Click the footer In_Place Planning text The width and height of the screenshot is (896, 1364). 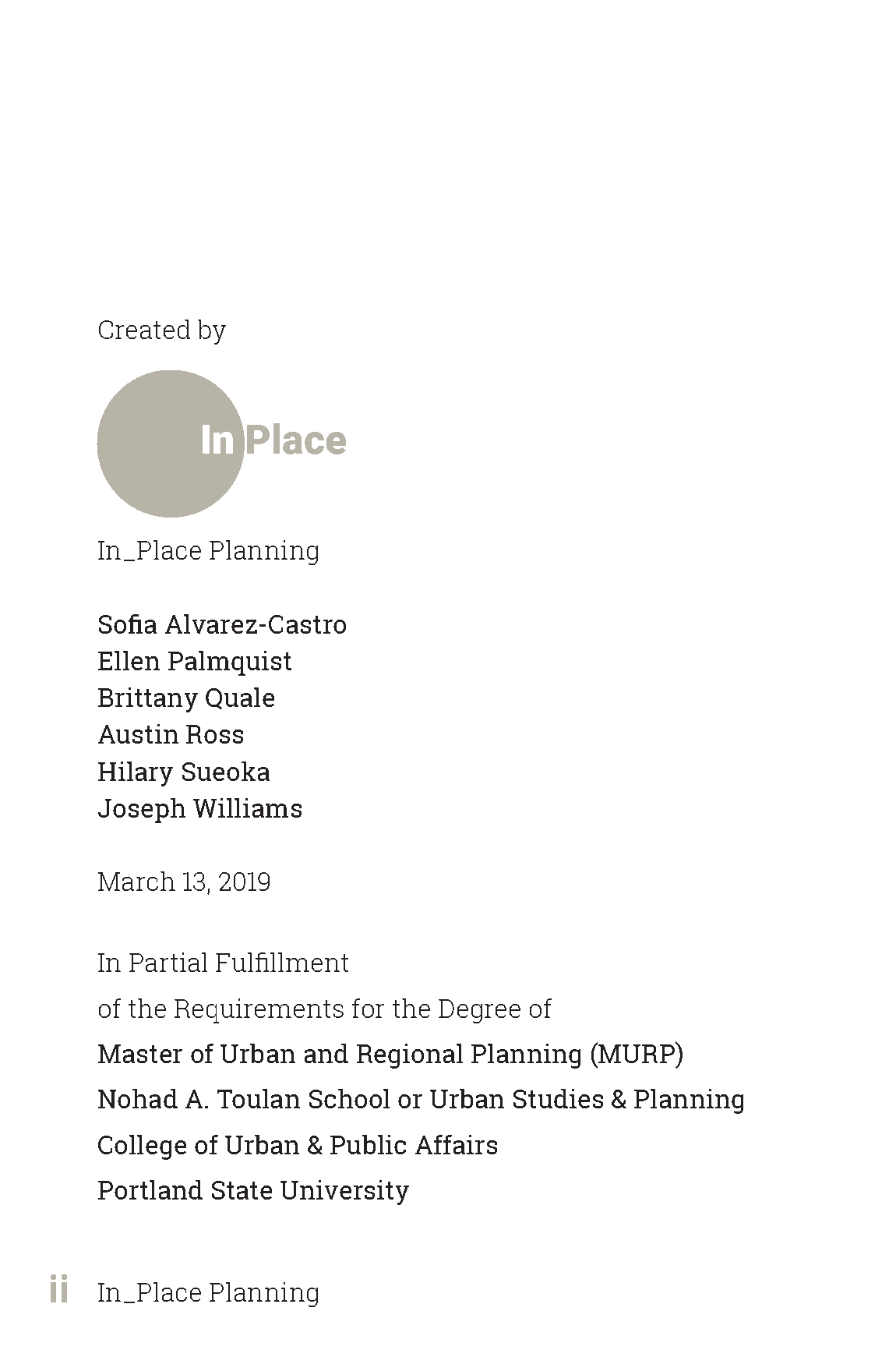208,1293
